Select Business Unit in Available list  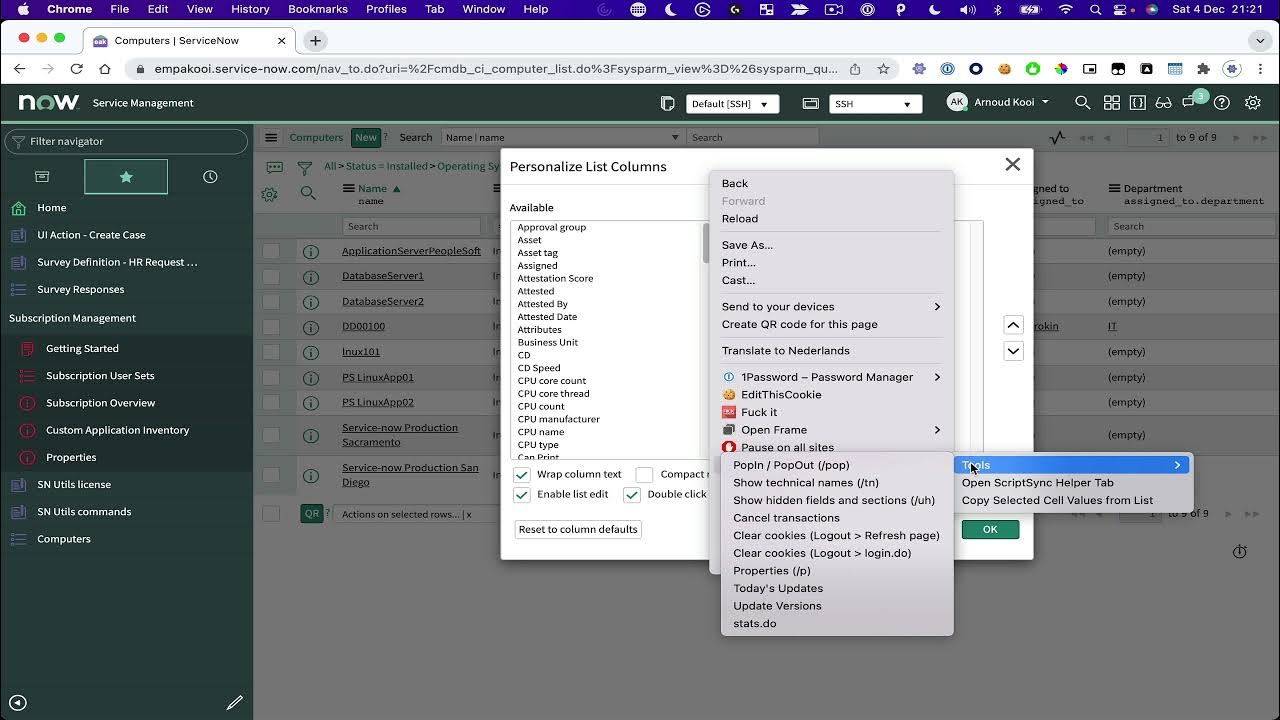(548, 342)
